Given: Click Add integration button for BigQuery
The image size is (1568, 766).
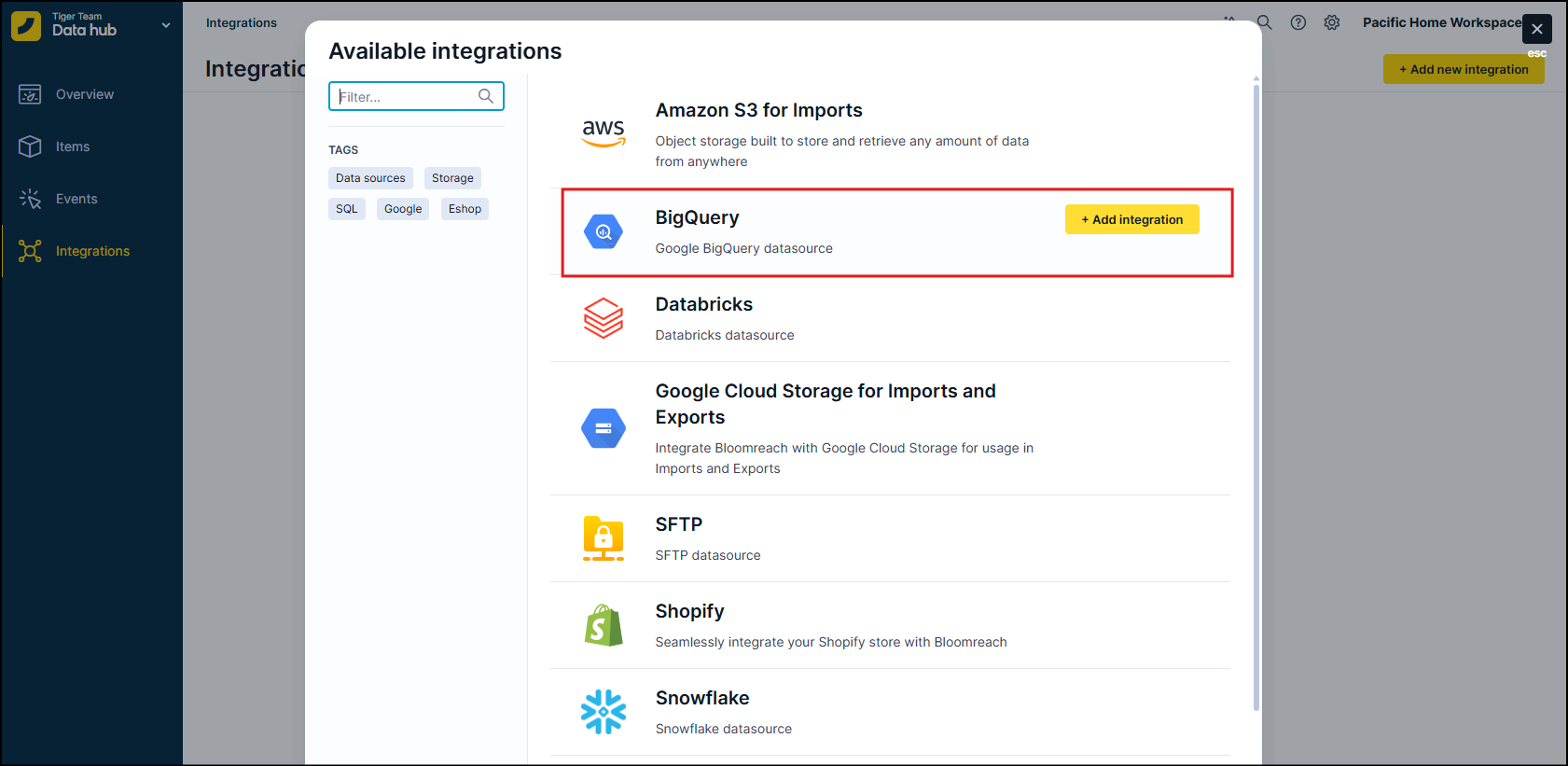Looking at the screenshot, I should click(x=1132, y=219).
